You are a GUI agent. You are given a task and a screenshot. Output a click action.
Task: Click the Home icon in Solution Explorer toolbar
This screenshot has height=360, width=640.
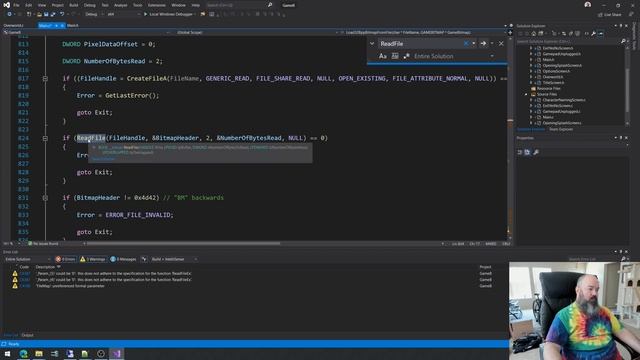pyautogui.click(x=533, y=33)
